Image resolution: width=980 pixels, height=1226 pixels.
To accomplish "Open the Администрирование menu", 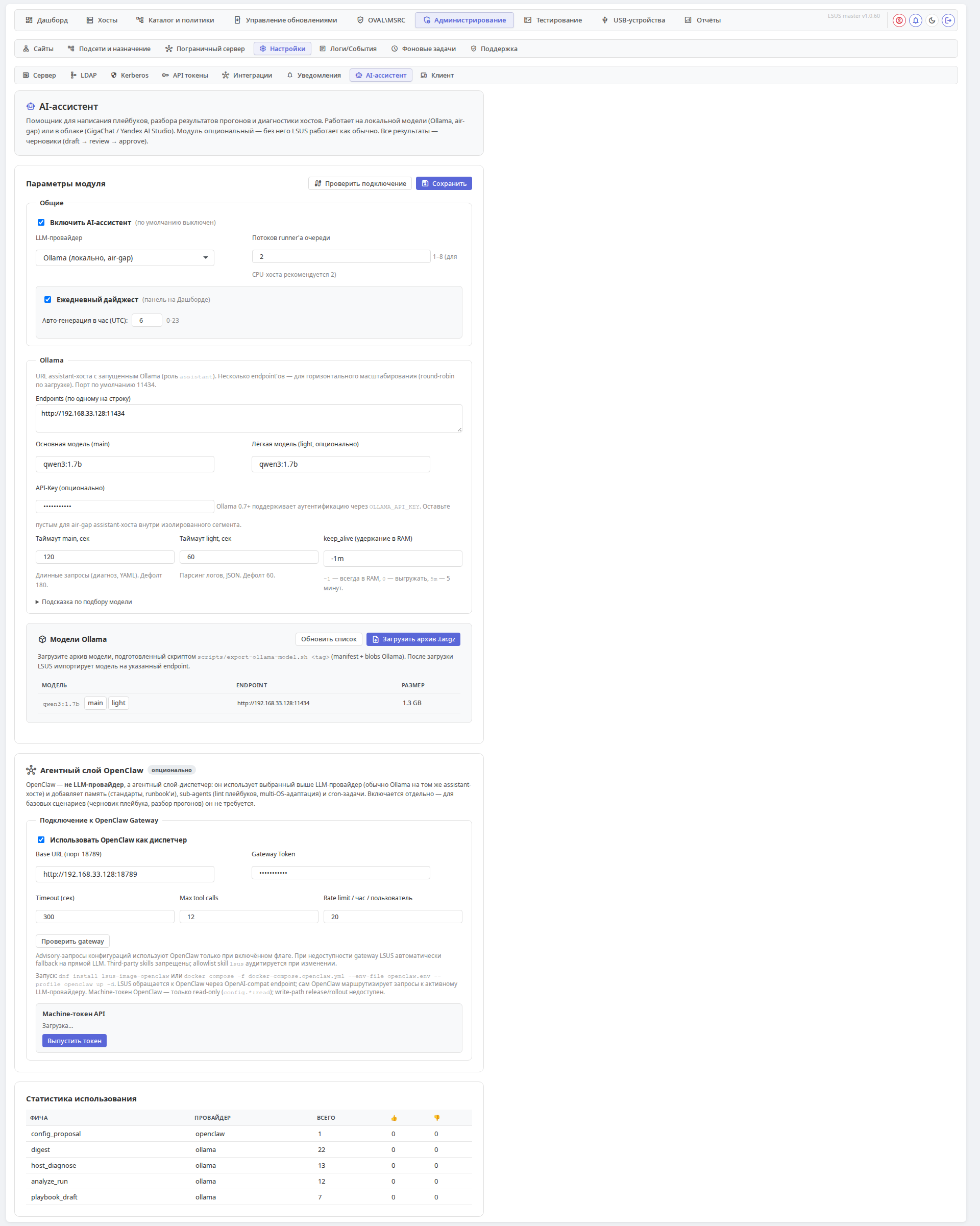I will tap(464, 20).
